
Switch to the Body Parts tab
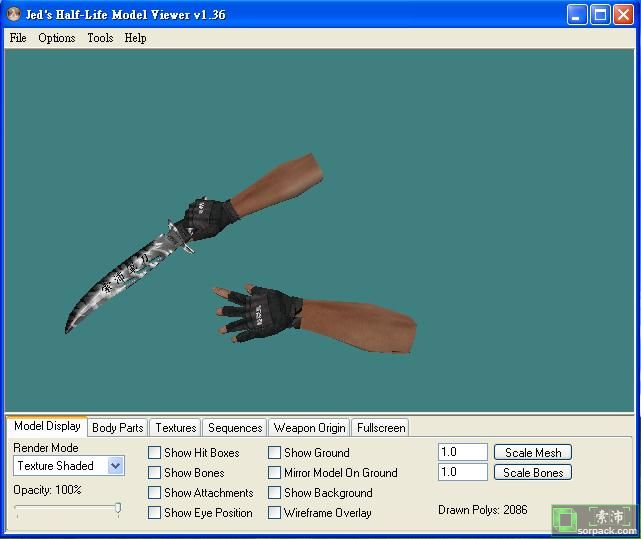point(117,428)
